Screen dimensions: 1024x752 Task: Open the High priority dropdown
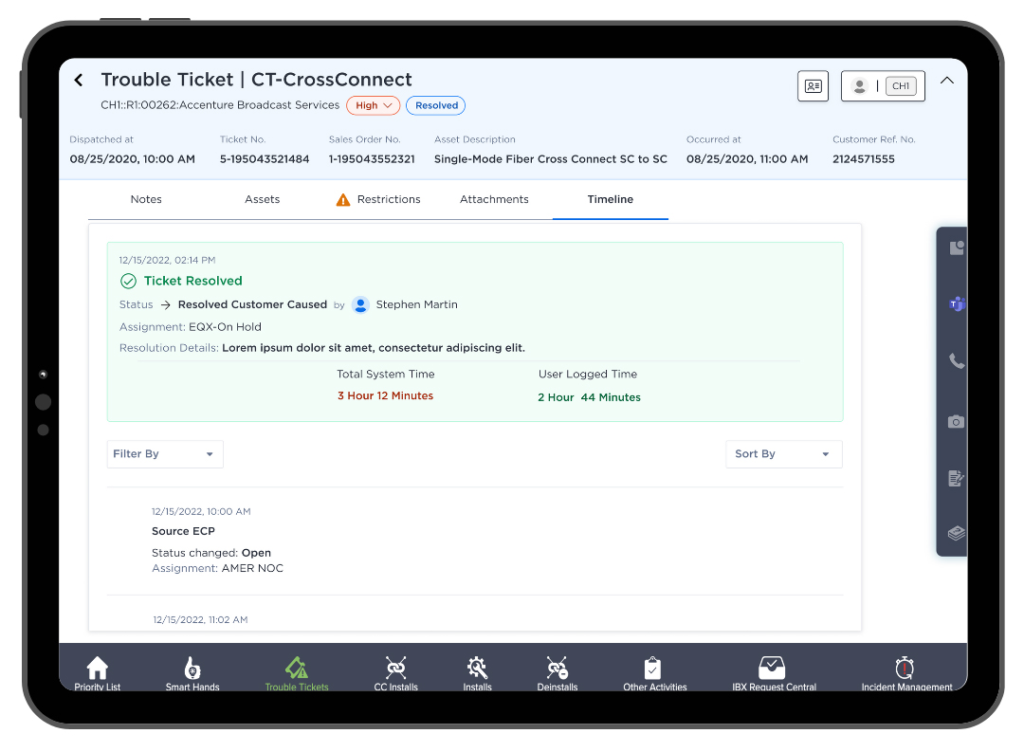coord(373,105)
